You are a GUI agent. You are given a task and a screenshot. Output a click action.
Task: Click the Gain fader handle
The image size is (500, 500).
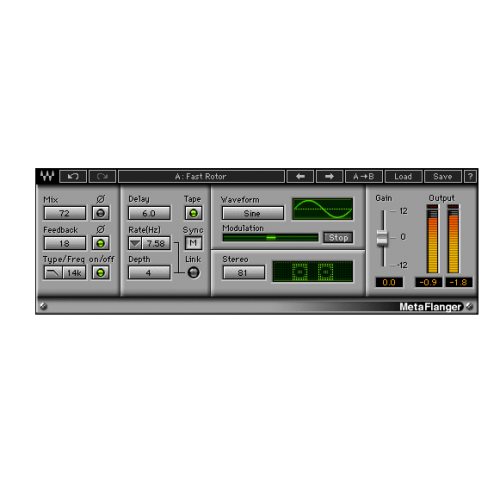click(x=382, y=238)
